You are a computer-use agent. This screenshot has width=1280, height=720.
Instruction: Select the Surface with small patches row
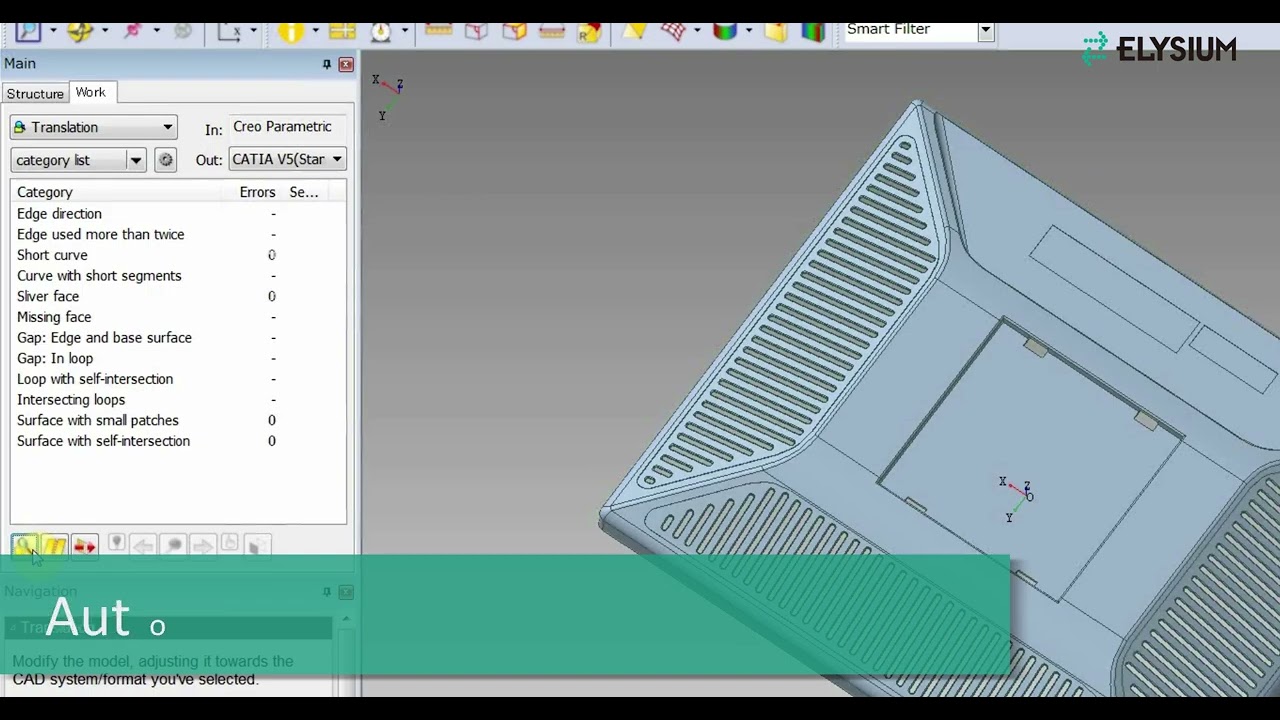pyautogui.click(x=178, y=420)
